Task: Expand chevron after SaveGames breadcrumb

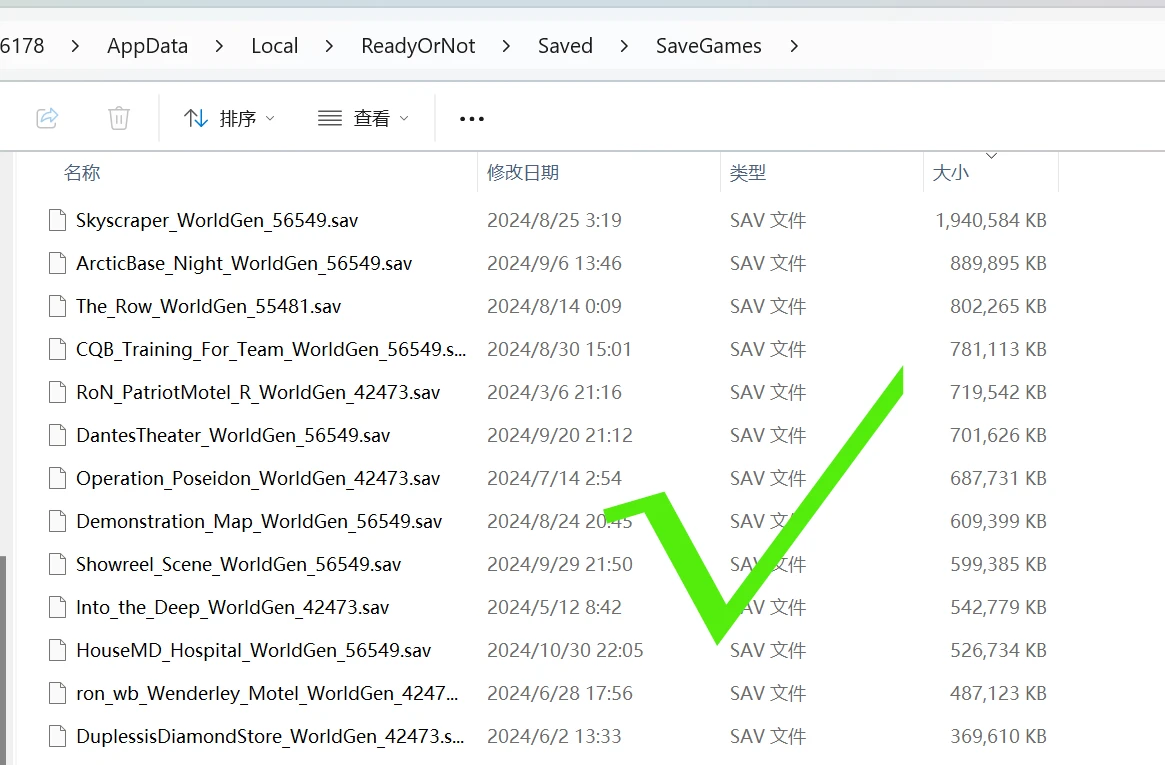Action: tap(794, 46)
